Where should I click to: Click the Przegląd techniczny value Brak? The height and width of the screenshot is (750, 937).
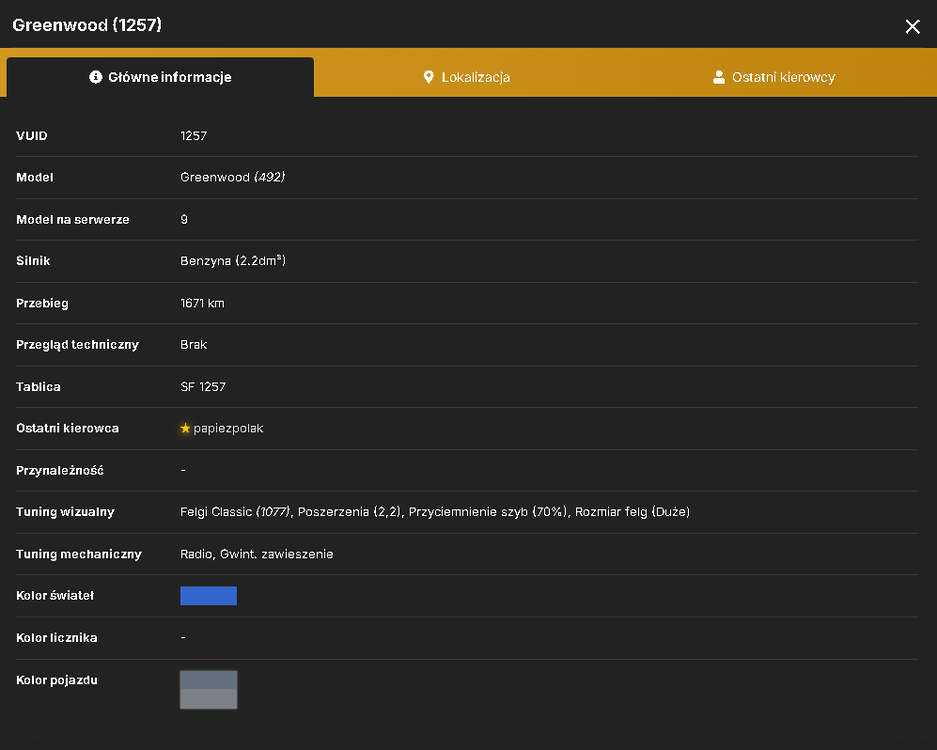click(194, 345)
